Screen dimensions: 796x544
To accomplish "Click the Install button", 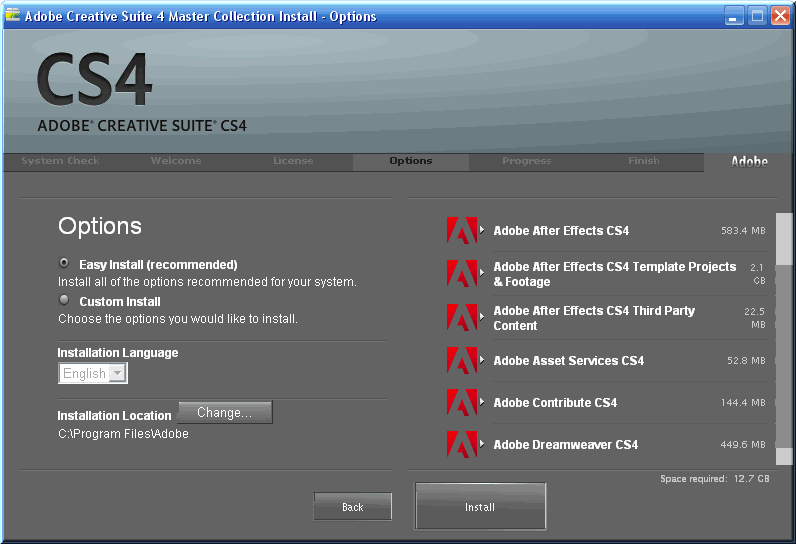I will tap(480, 506).
